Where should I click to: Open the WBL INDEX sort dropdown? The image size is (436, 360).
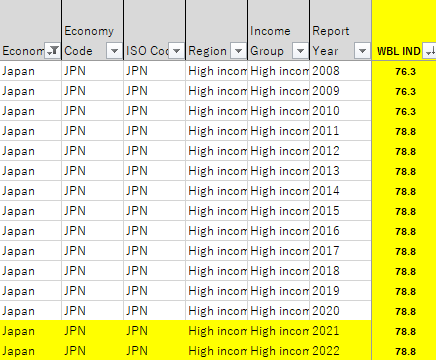point(430,51)
